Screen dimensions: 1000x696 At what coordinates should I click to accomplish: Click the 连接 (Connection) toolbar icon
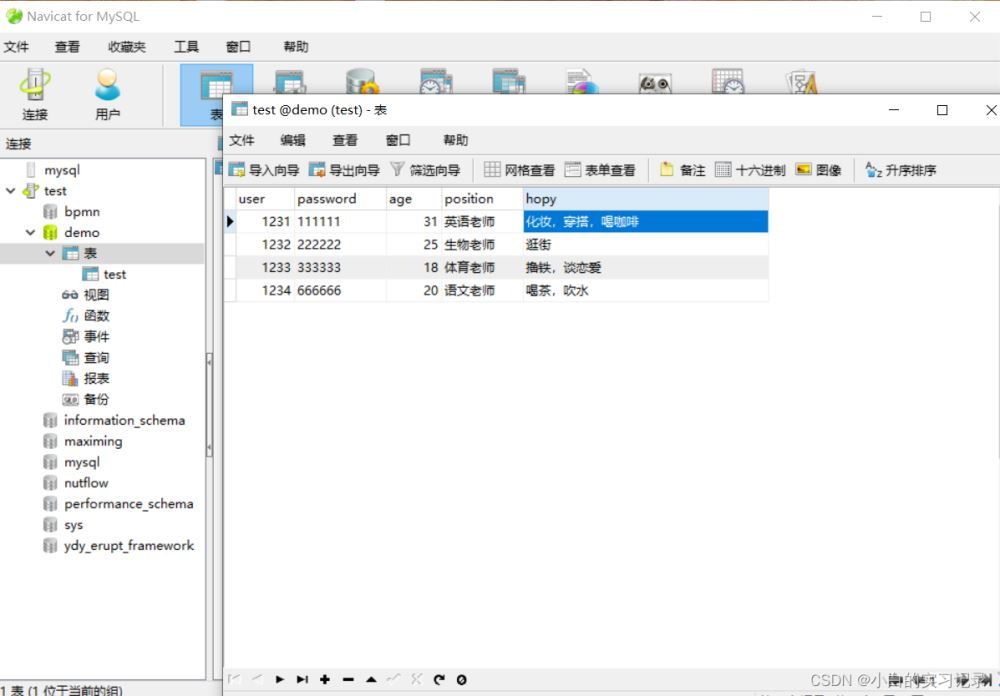pyautogui.click(x=35, y=95)
